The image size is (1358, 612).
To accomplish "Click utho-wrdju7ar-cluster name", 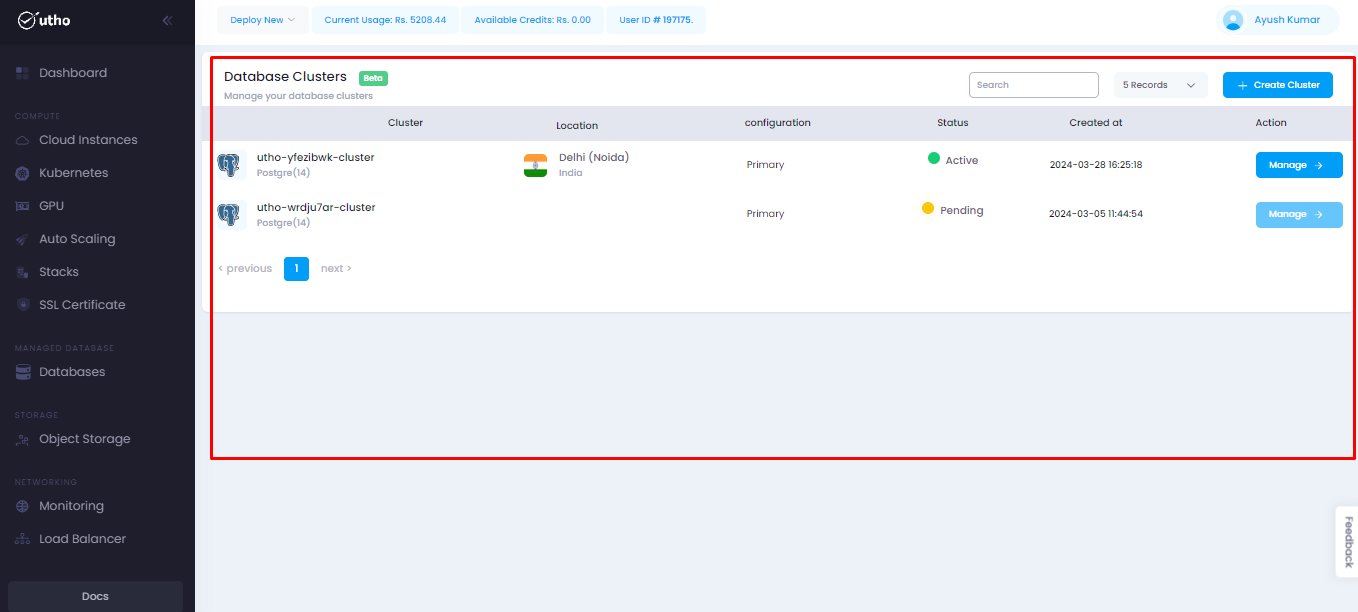I will [x=316, y=207].
